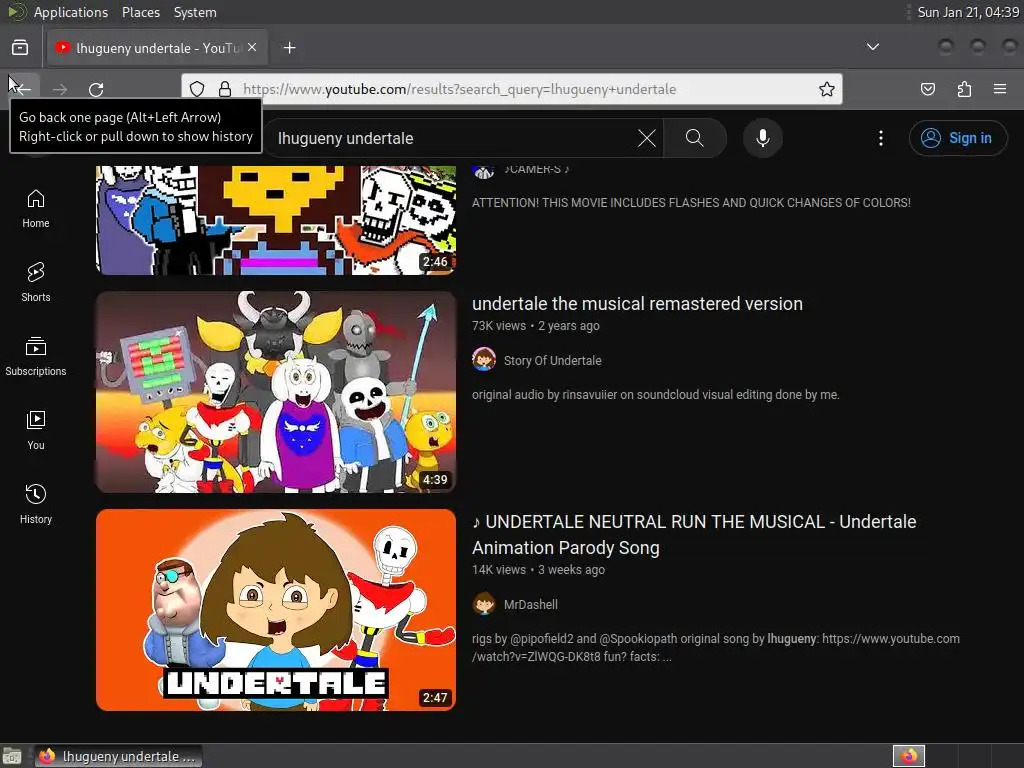Screen dimensions: 1024x768
Task: Click the Sun Jan 21 clock
Action: point(968,12)
